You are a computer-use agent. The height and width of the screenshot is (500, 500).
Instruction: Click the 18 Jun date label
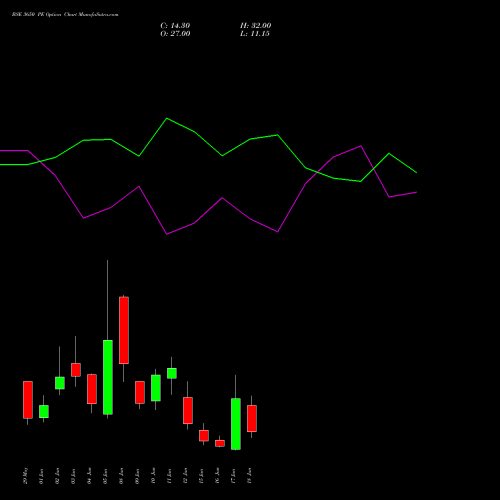(250, 476)
